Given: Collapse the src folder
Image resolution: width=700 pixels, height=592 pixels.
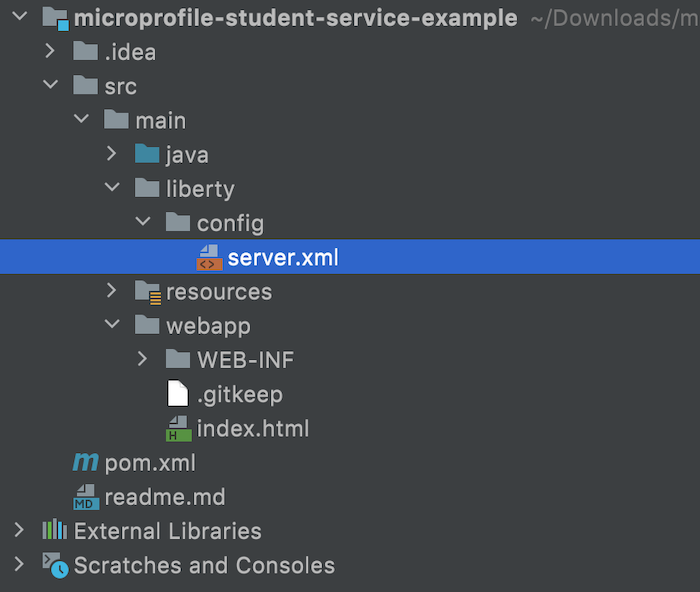Looking at the screenshot, I should [50, 84].
